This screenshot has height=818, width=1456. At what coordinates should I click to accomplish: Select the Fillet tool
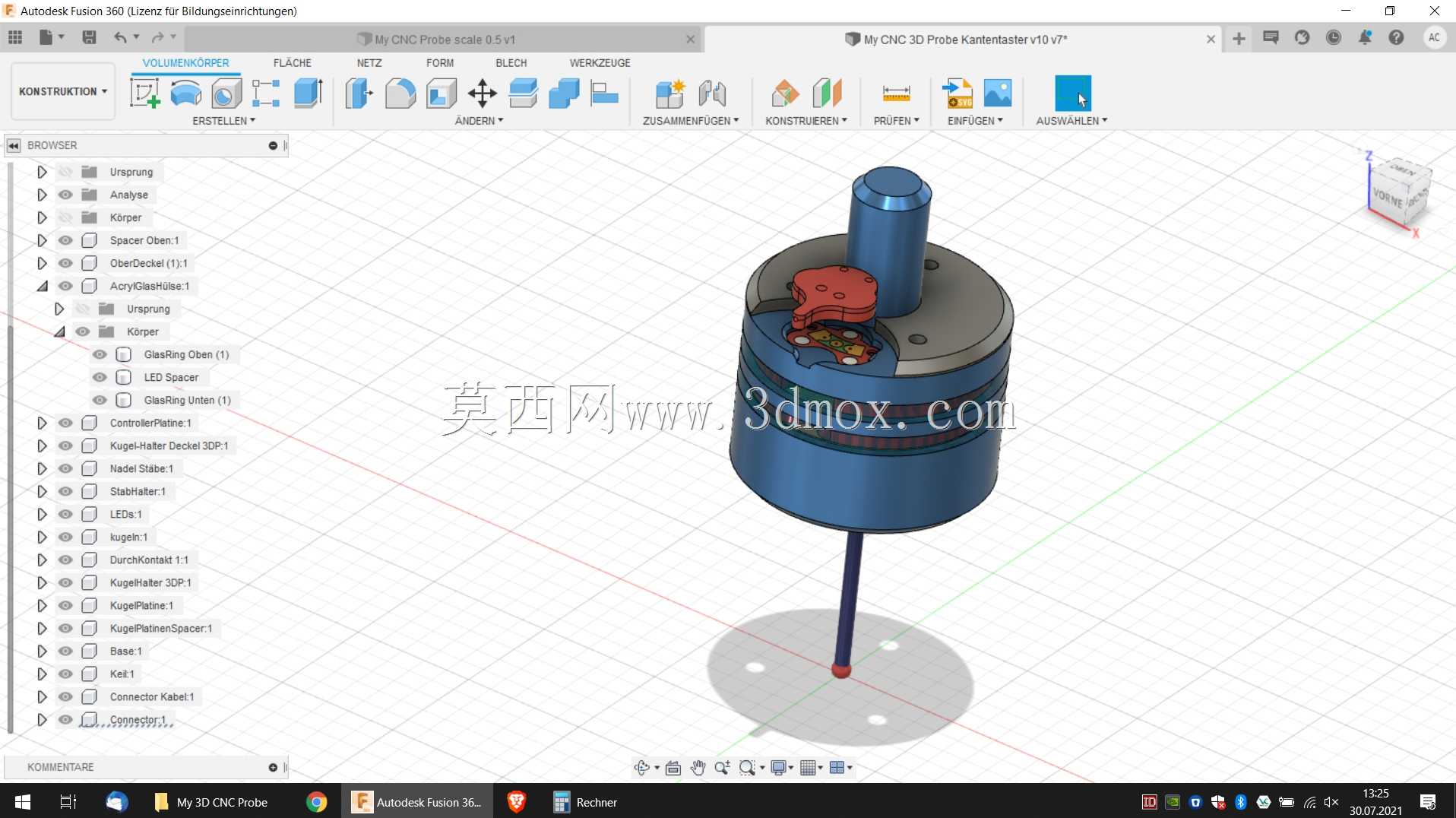(400, 94)
